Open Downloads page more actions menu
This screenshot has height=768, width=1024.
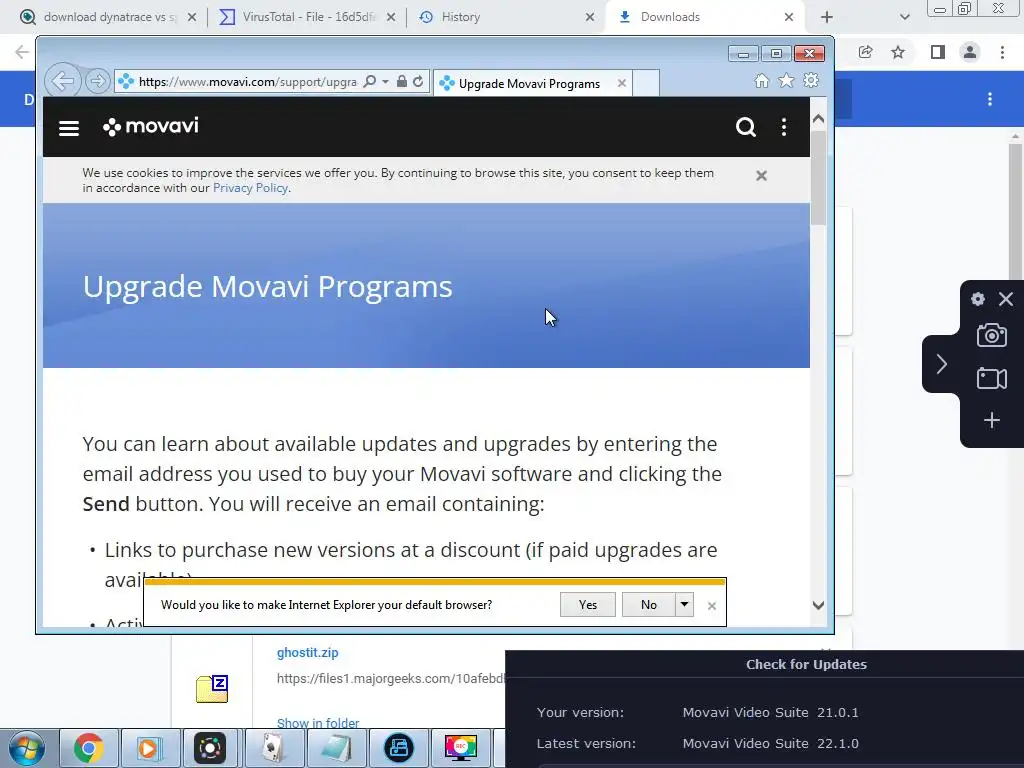point(990,99)
